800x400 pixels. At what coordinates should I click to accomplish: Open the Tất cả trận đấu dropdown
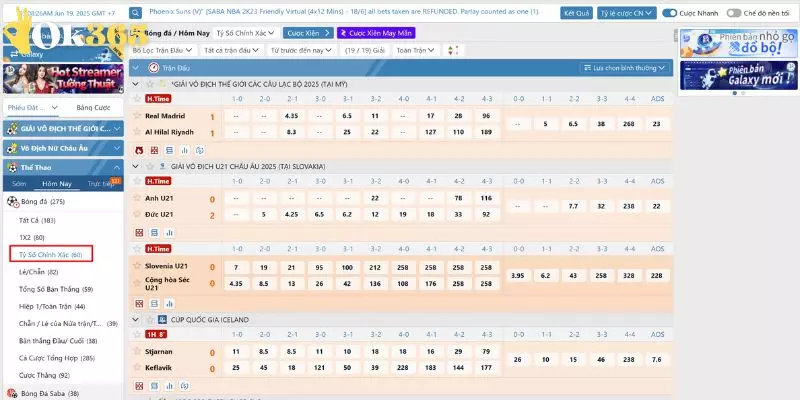232,50
